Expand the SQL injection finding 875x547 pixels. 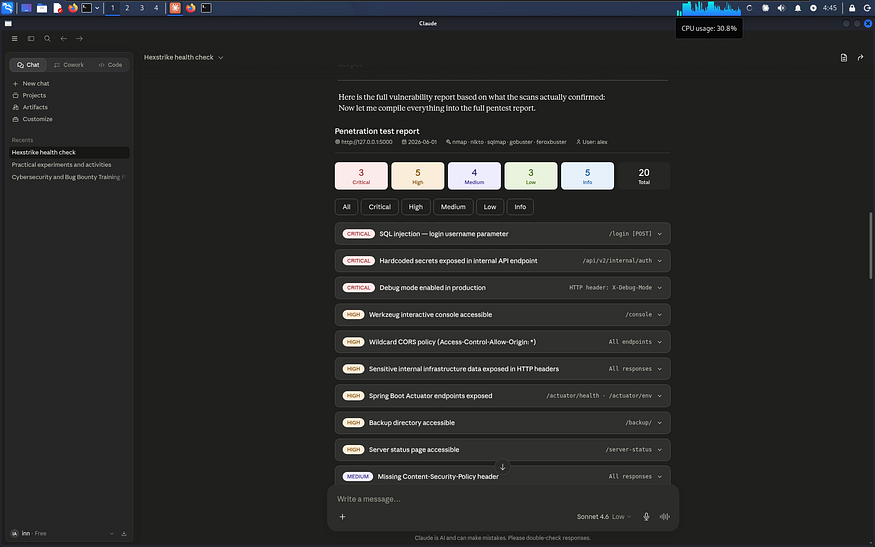(x=502, y=234)
